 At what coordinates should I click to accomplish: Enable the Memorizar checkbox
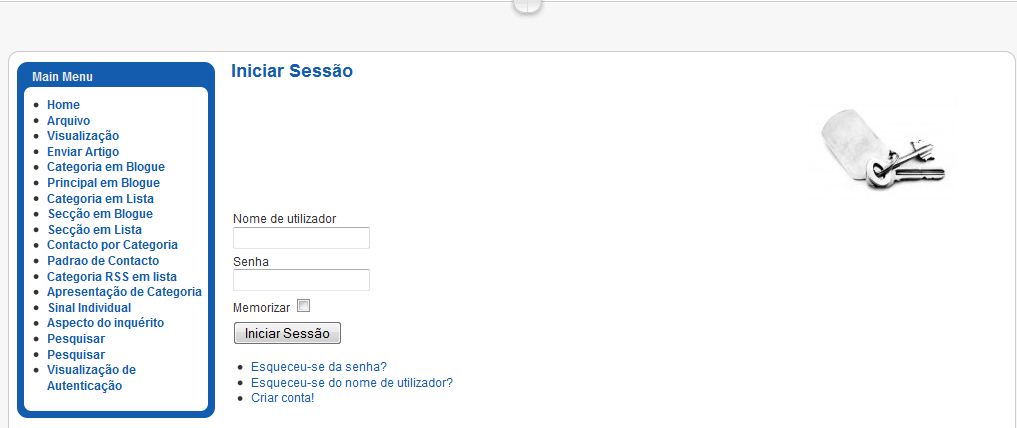click(303, 305)
